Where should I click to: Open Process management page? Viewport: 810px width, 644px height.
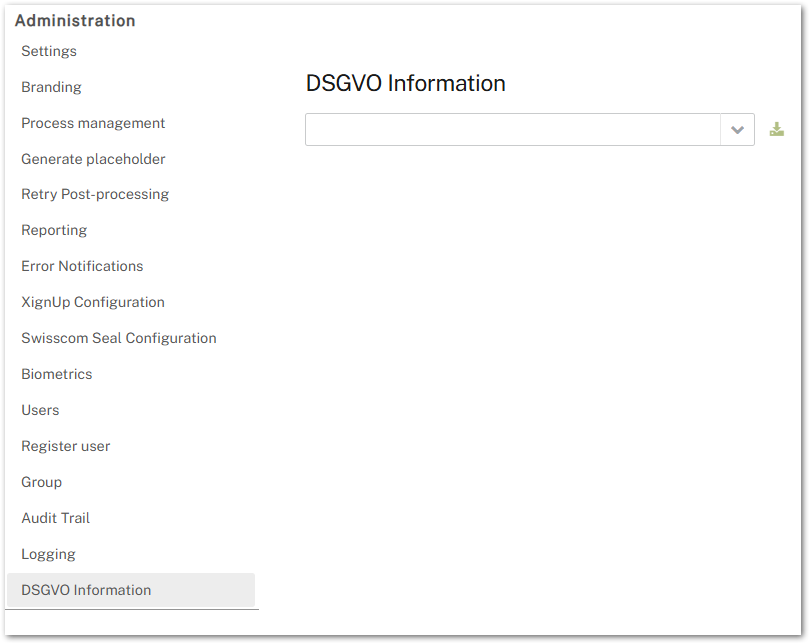[x=93, y=123]
